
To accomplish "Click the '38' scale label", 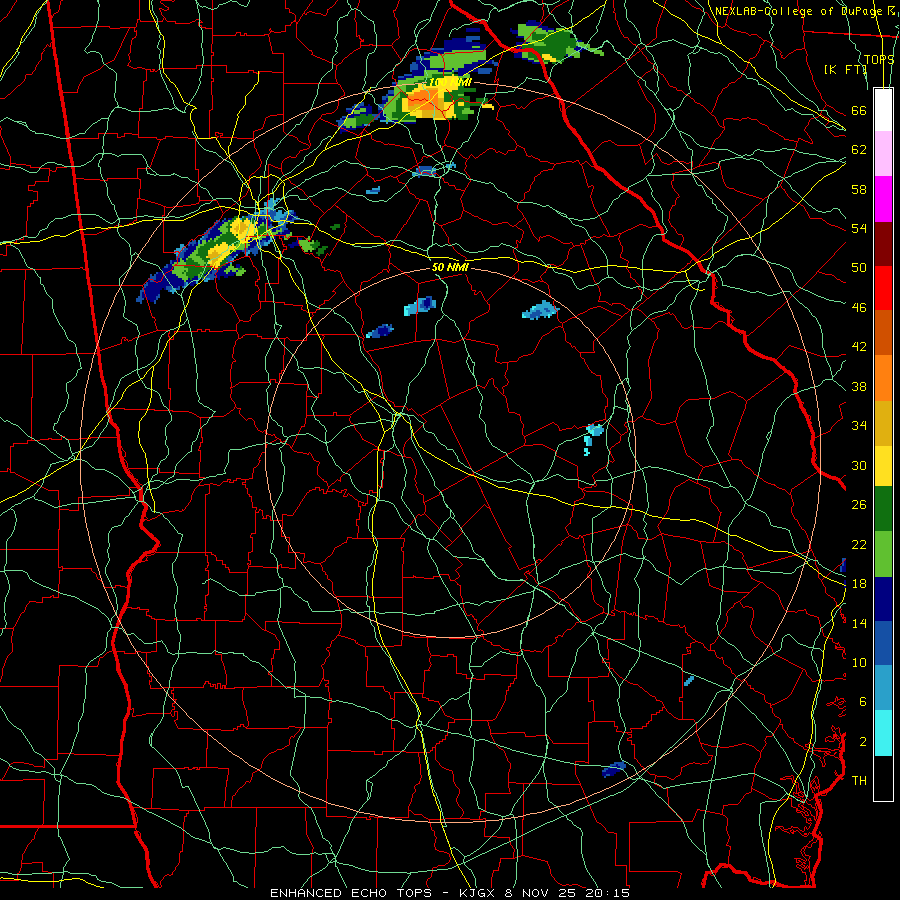I will [x=859, y=386].
